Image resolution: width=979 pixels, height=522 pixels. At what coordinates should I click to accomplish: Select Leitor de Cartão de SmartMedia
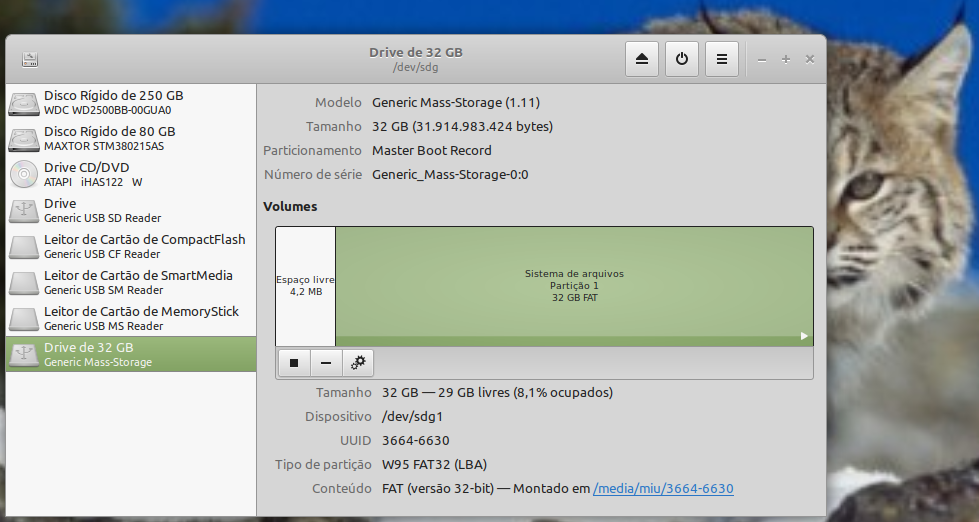coord(131,282)
